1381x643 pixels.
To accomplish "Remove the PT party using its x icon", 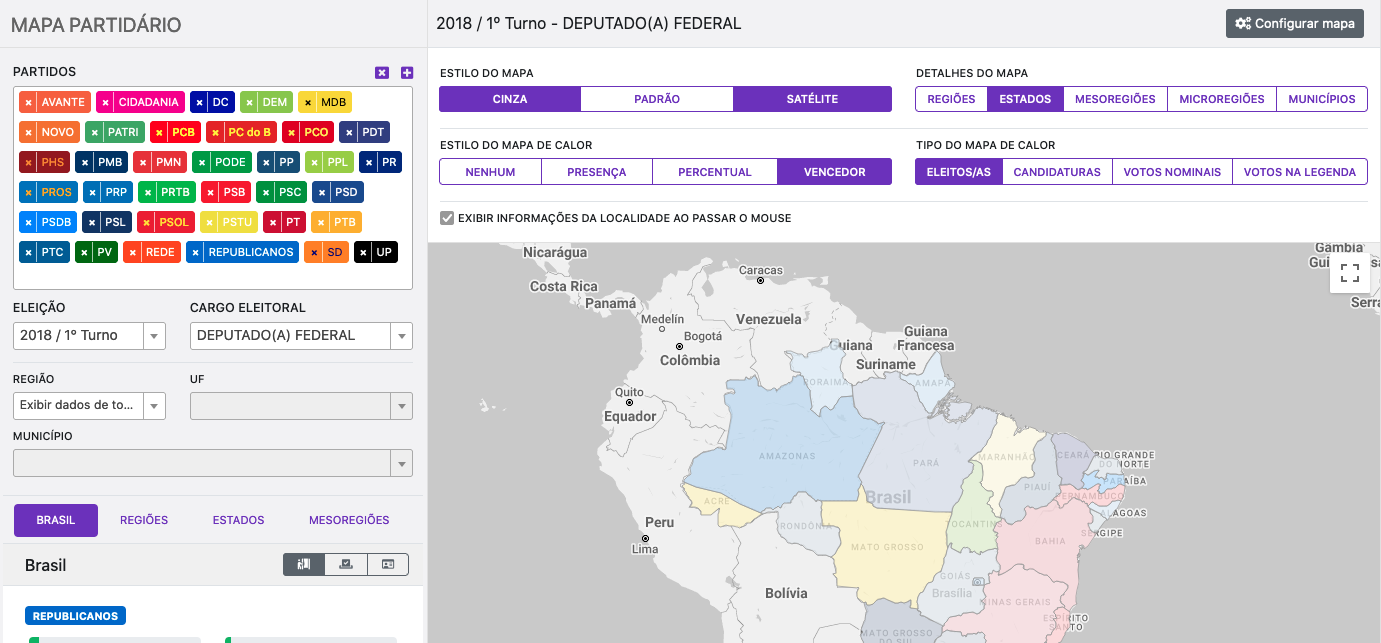I will tap(272, 222).
